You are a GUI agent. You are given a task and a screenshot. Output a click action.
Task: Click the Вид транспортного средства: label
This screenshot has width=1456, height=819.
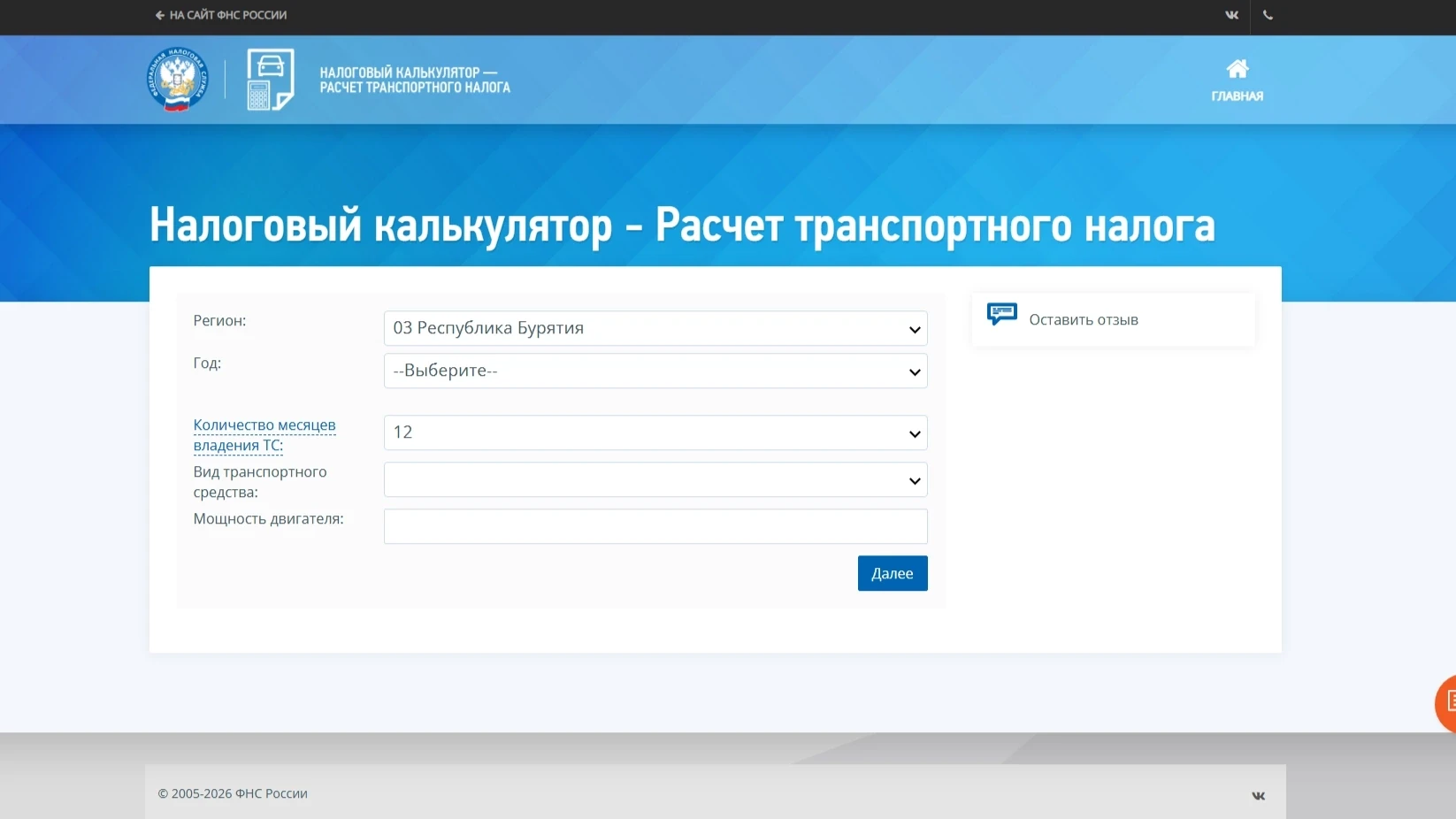(260, 482)
